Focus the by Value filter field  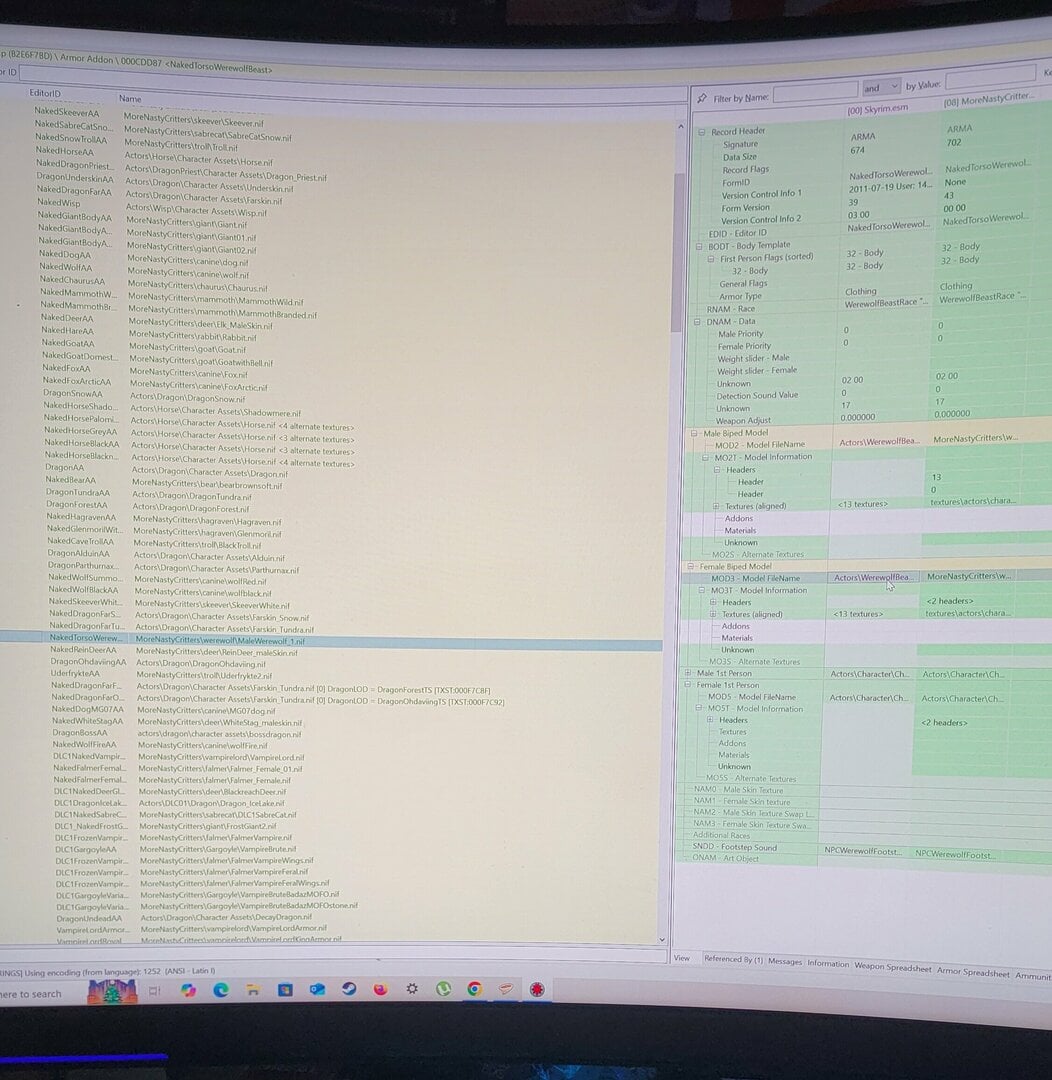(989, 77)
